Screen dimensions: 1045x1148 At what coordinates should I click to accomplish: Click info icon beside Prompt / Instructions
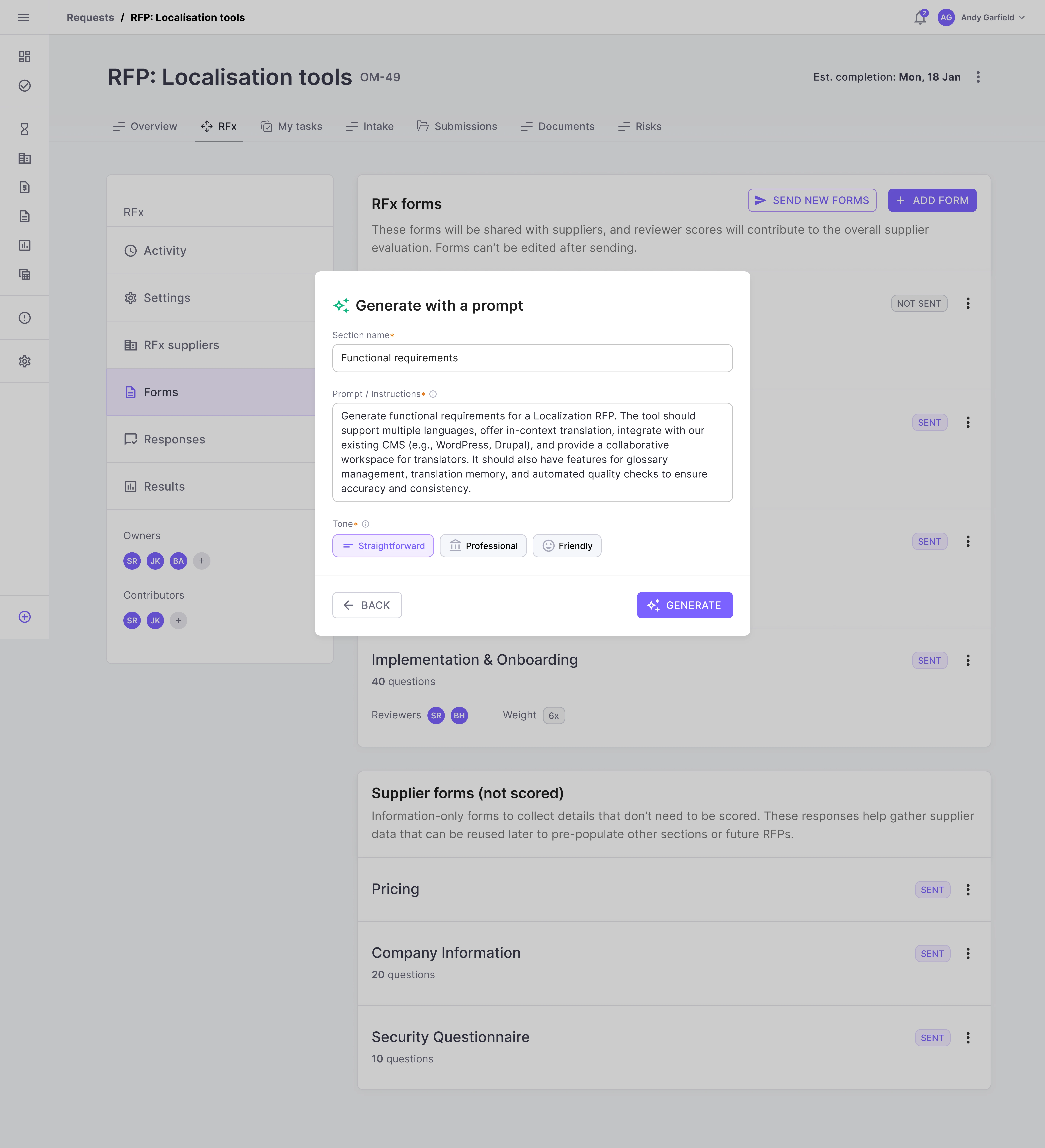point(433,394)
